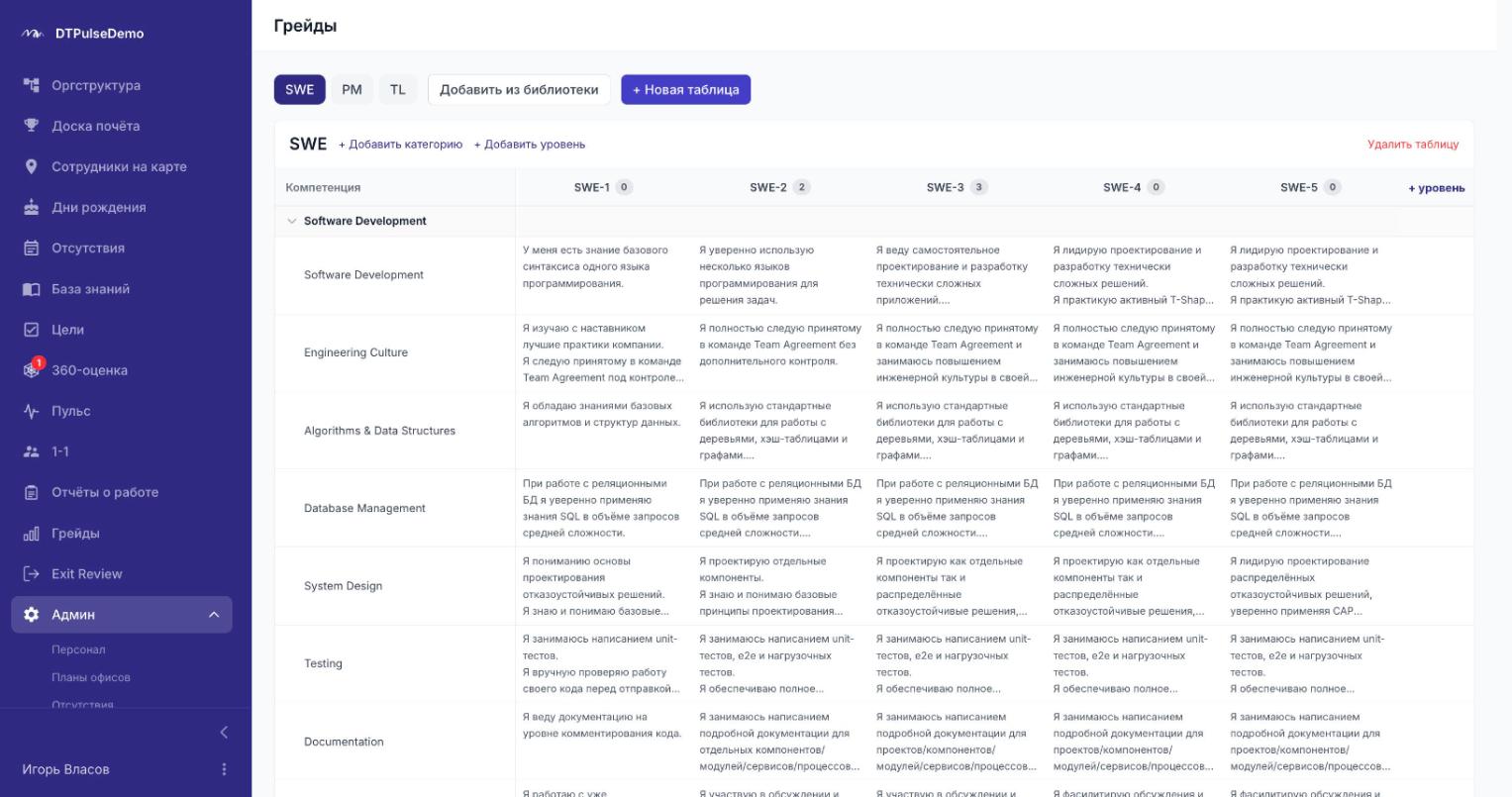Click the Database Management competency row label
Viewport: 1512px width, 797px height.
tap(364, 508)
